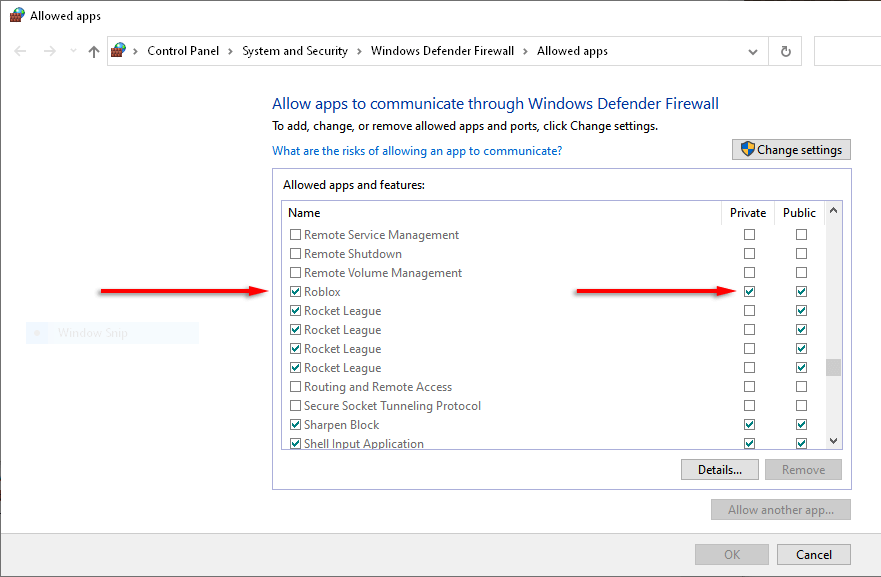
Task: Click the Change settings button
Action: [x=791, y=150]
